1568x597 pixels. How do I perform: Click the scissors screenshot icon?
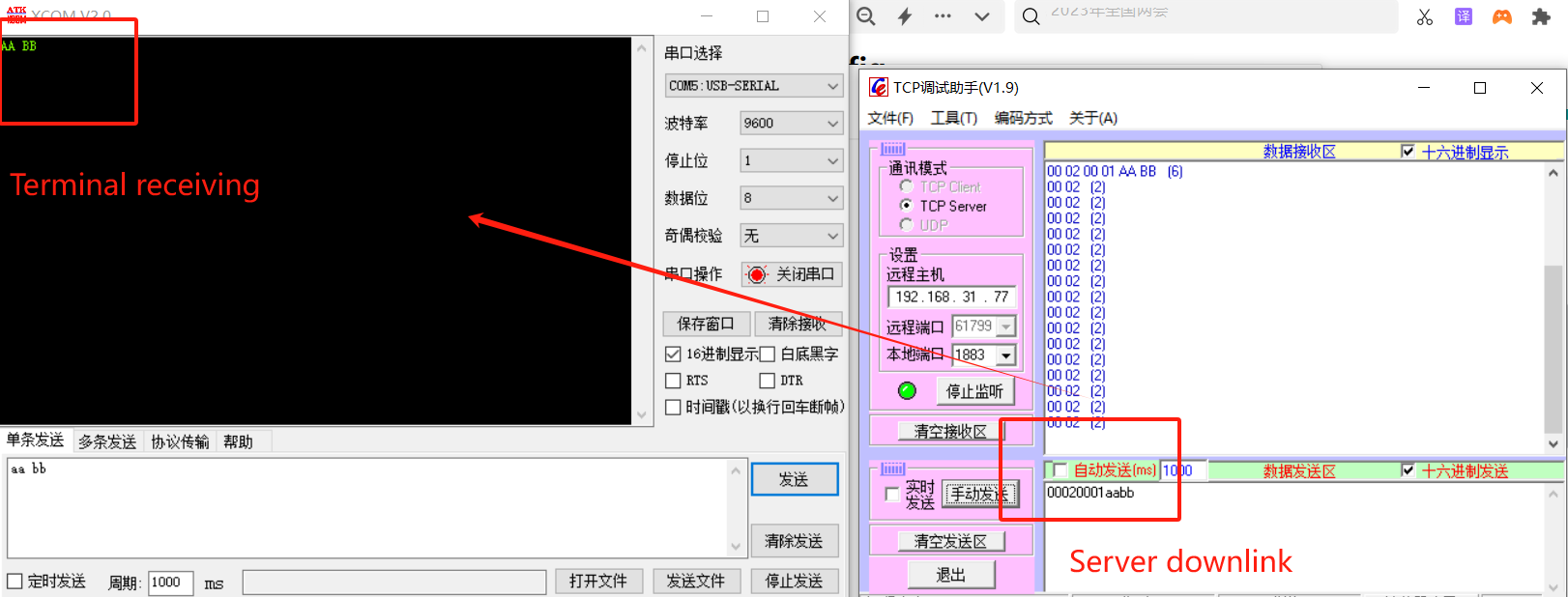[1425, 16]
